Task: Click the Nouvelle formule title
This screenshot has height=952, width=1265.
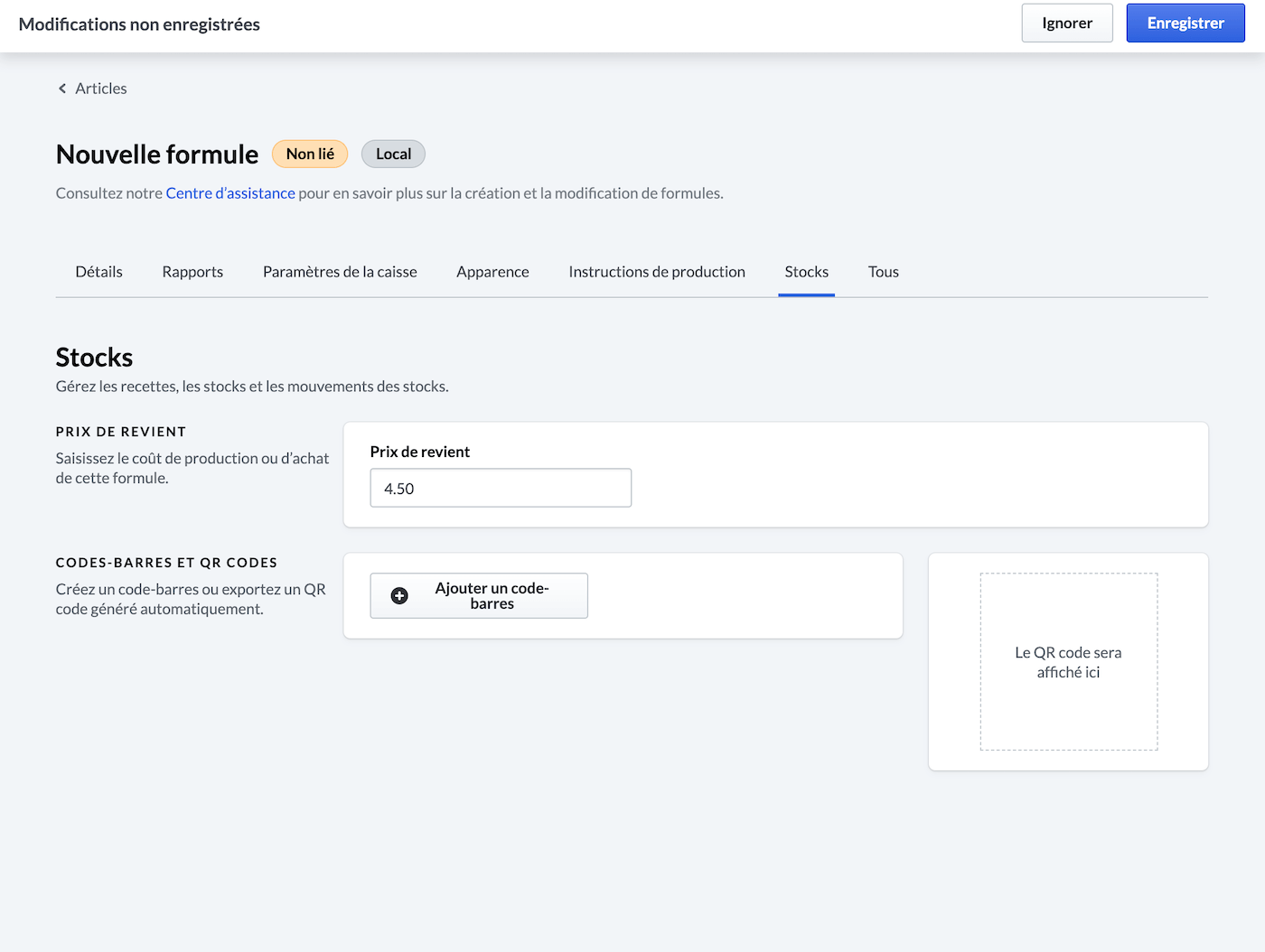Action: point(157,154)
